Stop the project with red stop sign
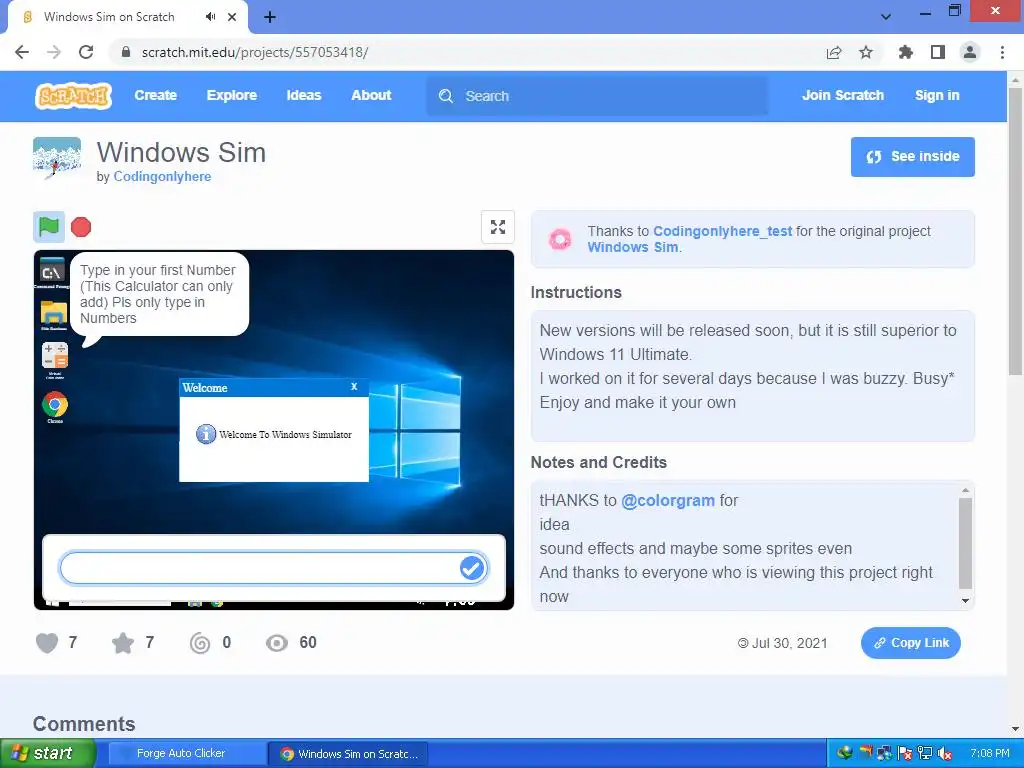This screenshot has height=768, width=1024. [x=81, y=227]
